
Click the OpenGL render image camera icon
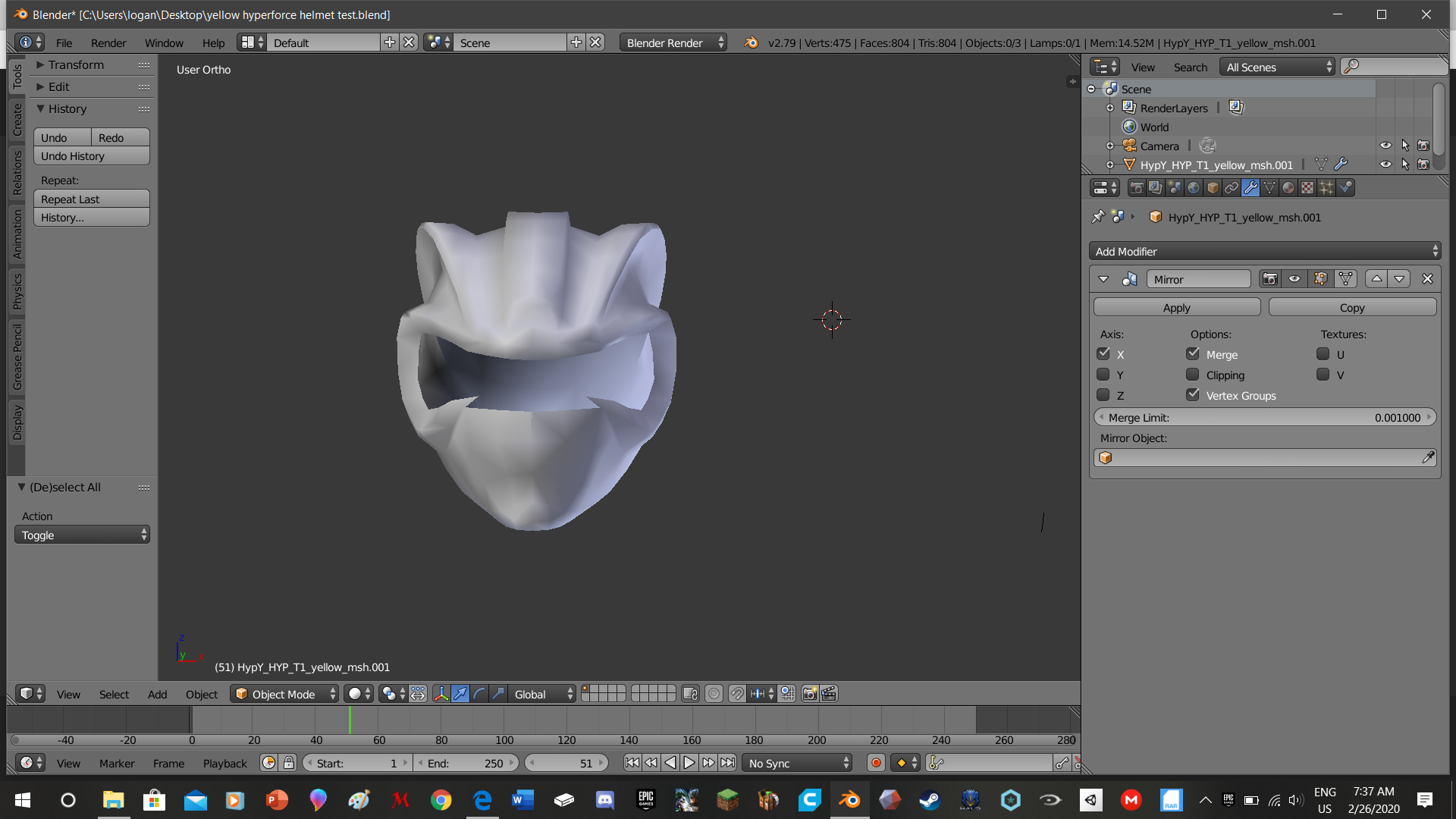click(x=810, y=694)
